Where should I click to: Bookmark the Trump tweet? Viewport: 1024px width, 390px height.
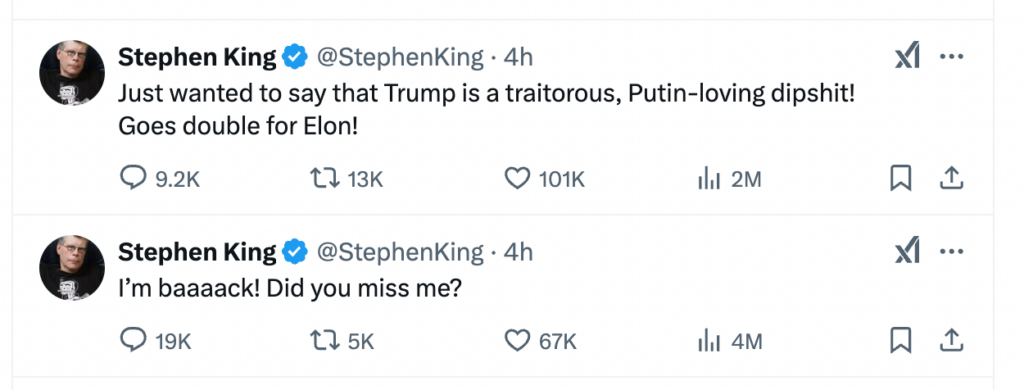tap(901, 178)
